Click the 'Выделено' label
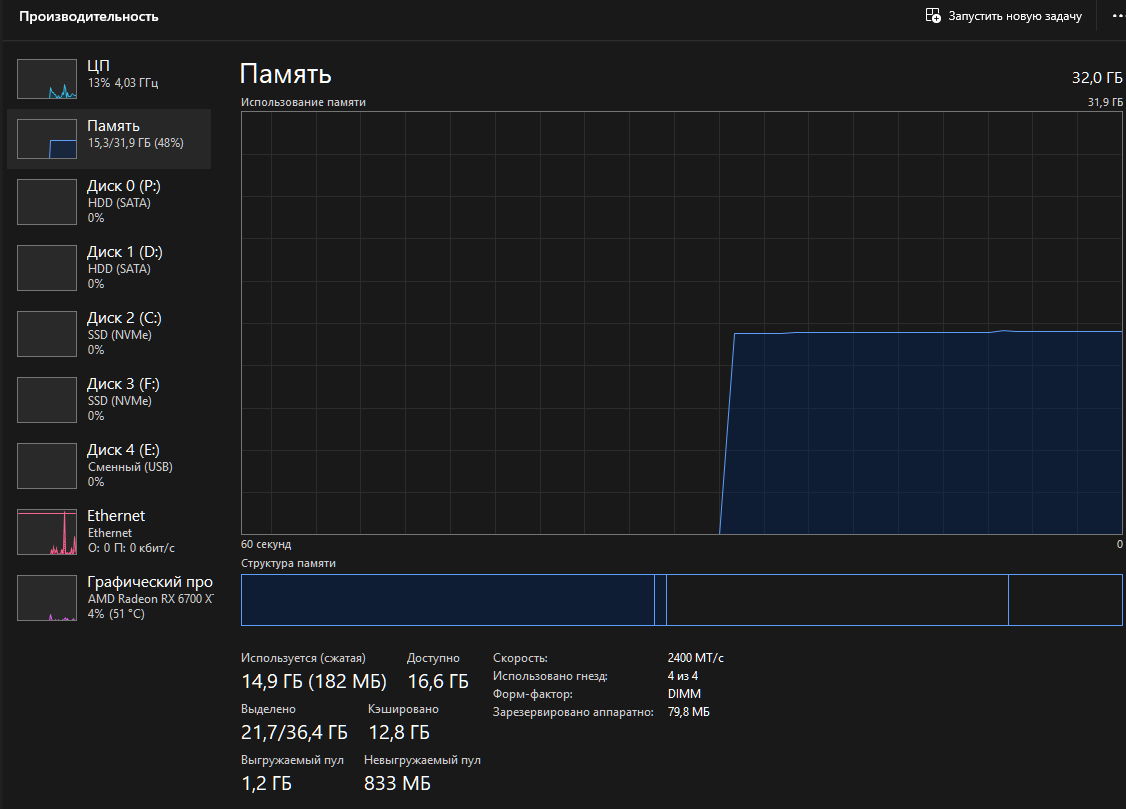Image resolution: width=1126 pixels, height=809 pixels. pos(269,709)
